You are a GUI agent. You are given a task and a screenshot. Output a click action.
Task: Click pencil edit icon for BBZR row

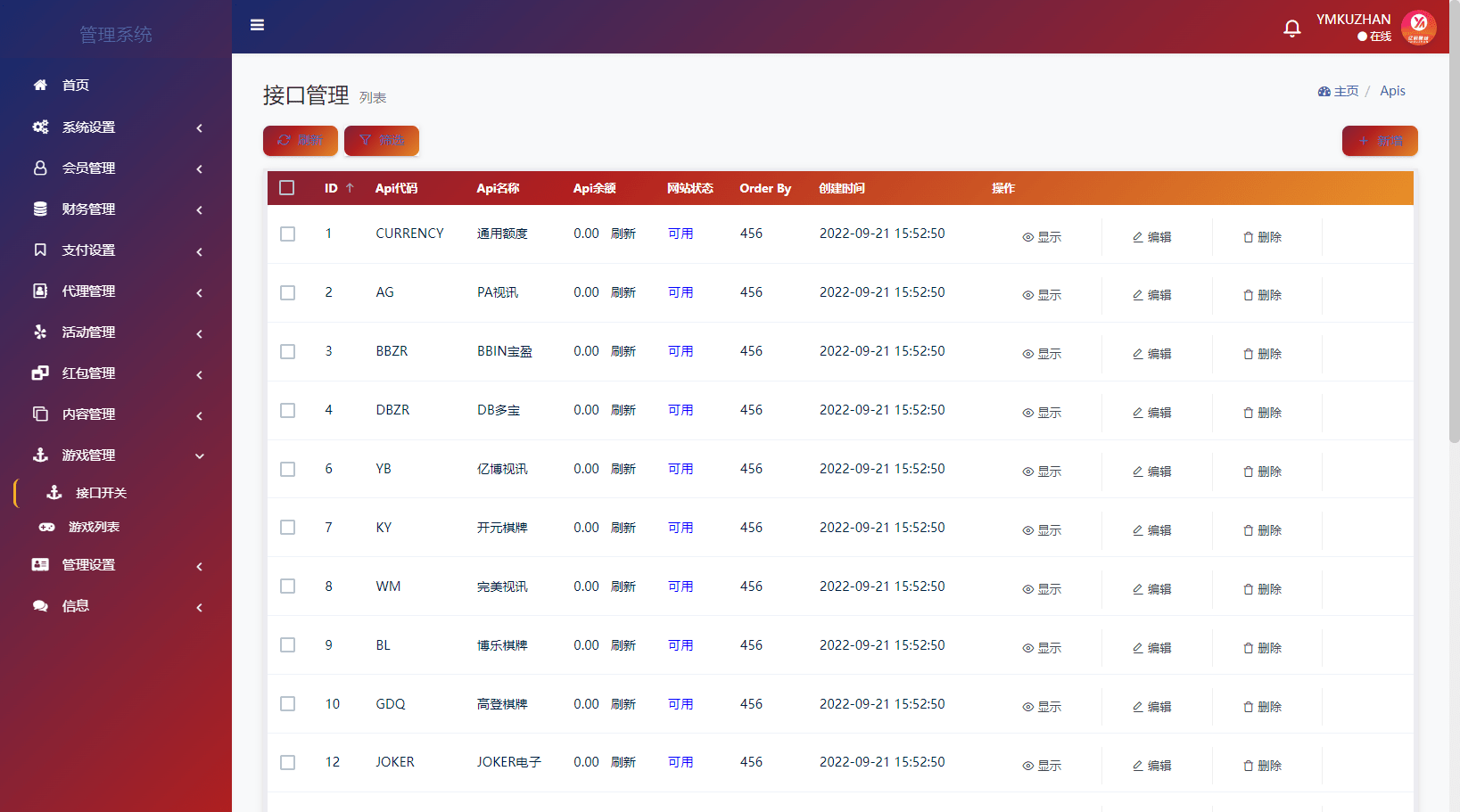point(1138,354)
